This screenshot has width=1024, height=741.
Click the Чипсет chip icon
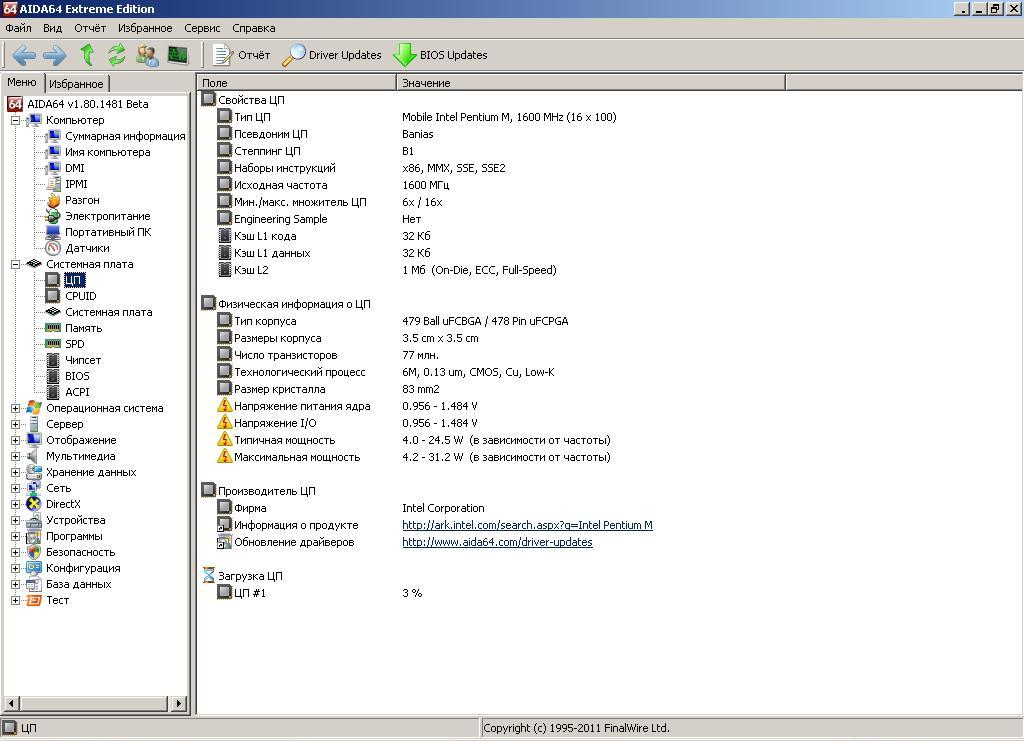pos(53,360)
